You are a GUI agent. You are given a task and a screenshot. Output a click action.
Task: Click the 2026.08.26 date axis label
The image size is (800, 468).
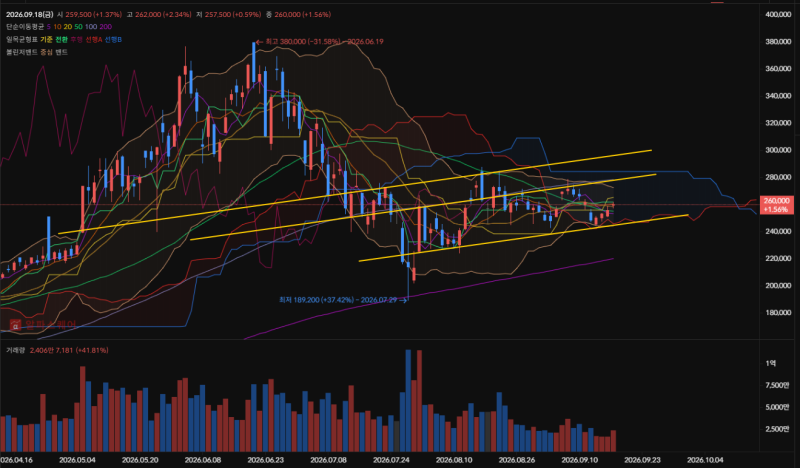pos(516,460)
